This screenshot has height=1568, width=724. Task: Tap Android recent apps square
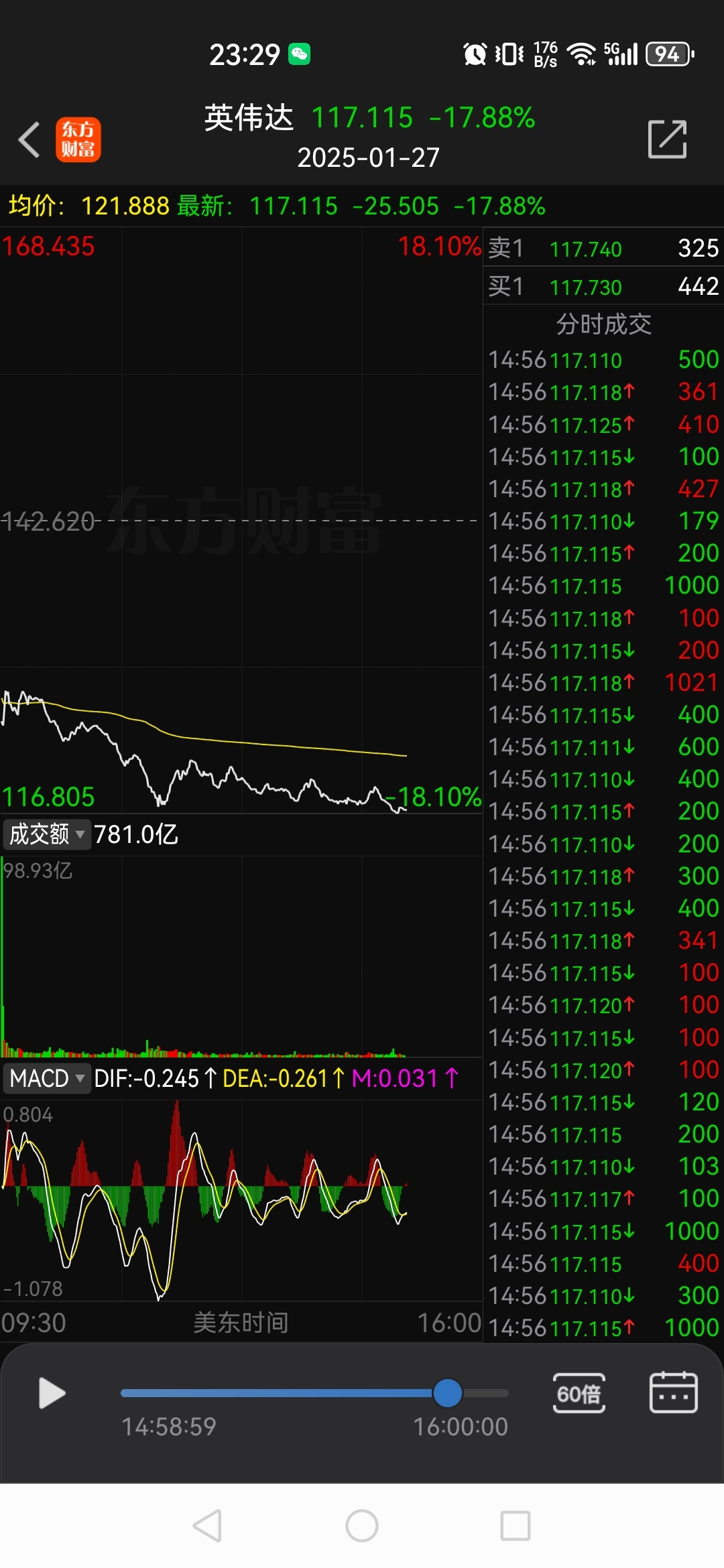[x=516, y=1526]
